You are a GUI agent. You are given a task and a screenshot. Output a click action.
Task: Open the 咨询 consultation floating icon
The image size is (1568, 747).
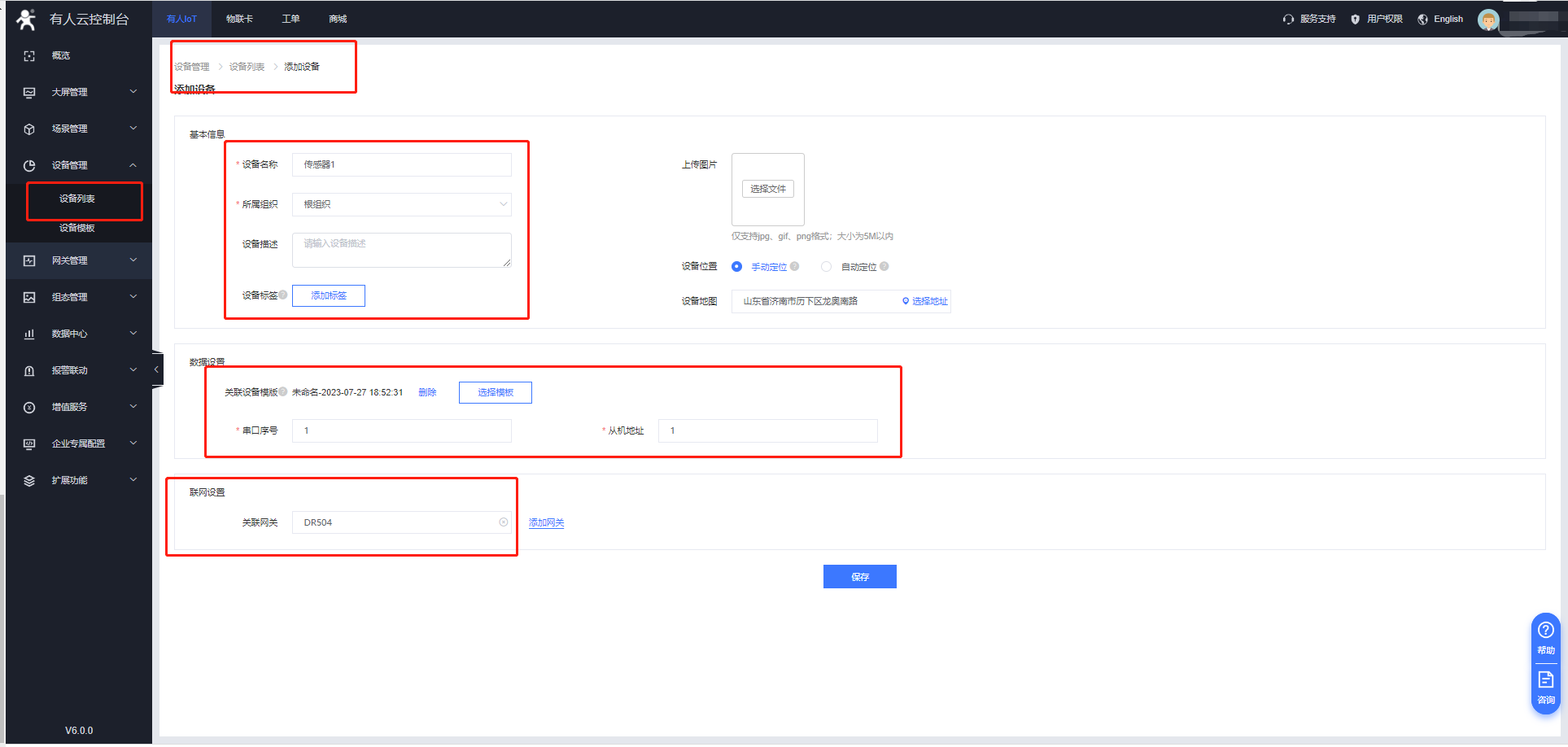[x=1545, y=687]
